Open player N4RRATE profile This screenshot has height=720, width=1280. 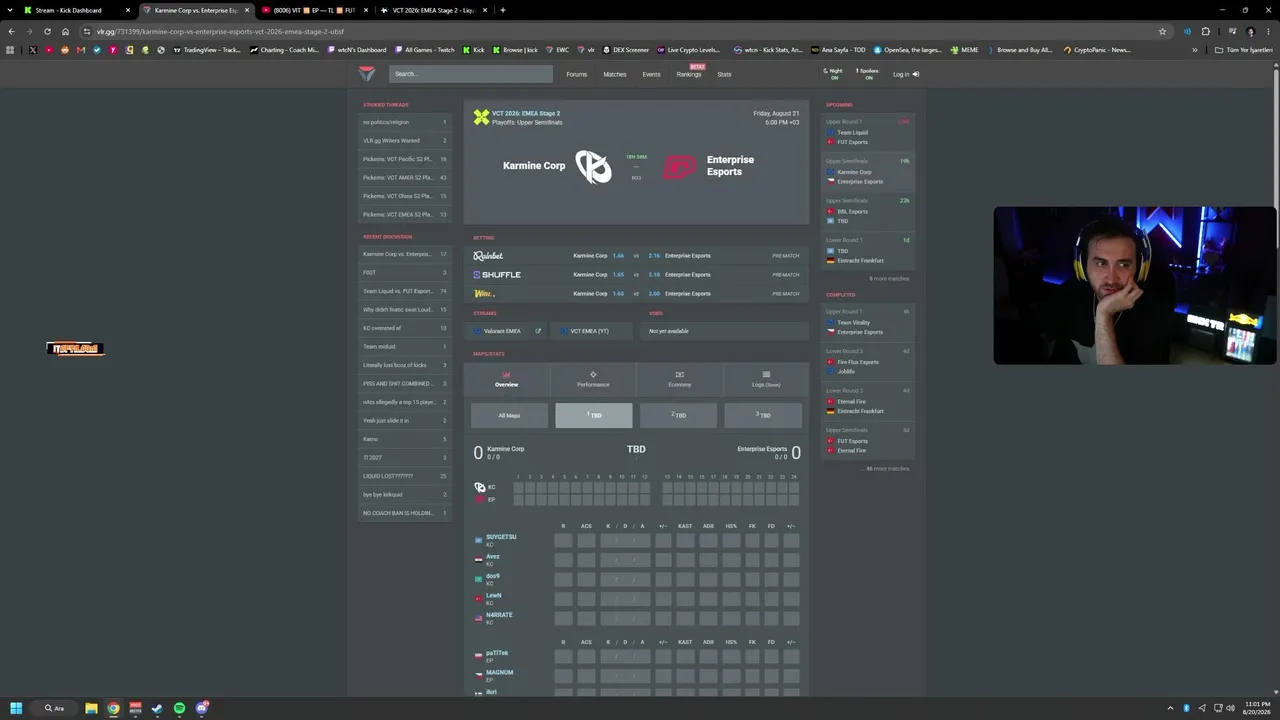[x=499, y=615]
